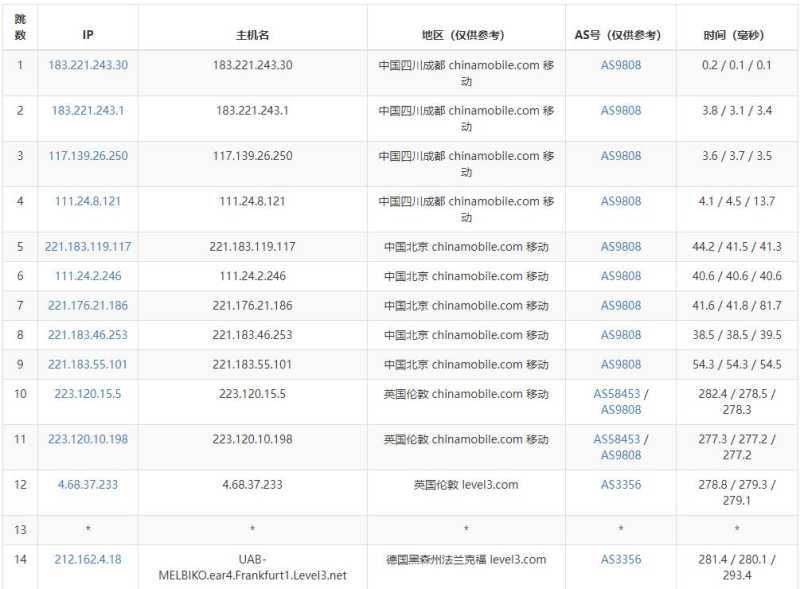Screen dimensions: 800x589
Task: Click the 跳数 column header
Action: point(20,27)
